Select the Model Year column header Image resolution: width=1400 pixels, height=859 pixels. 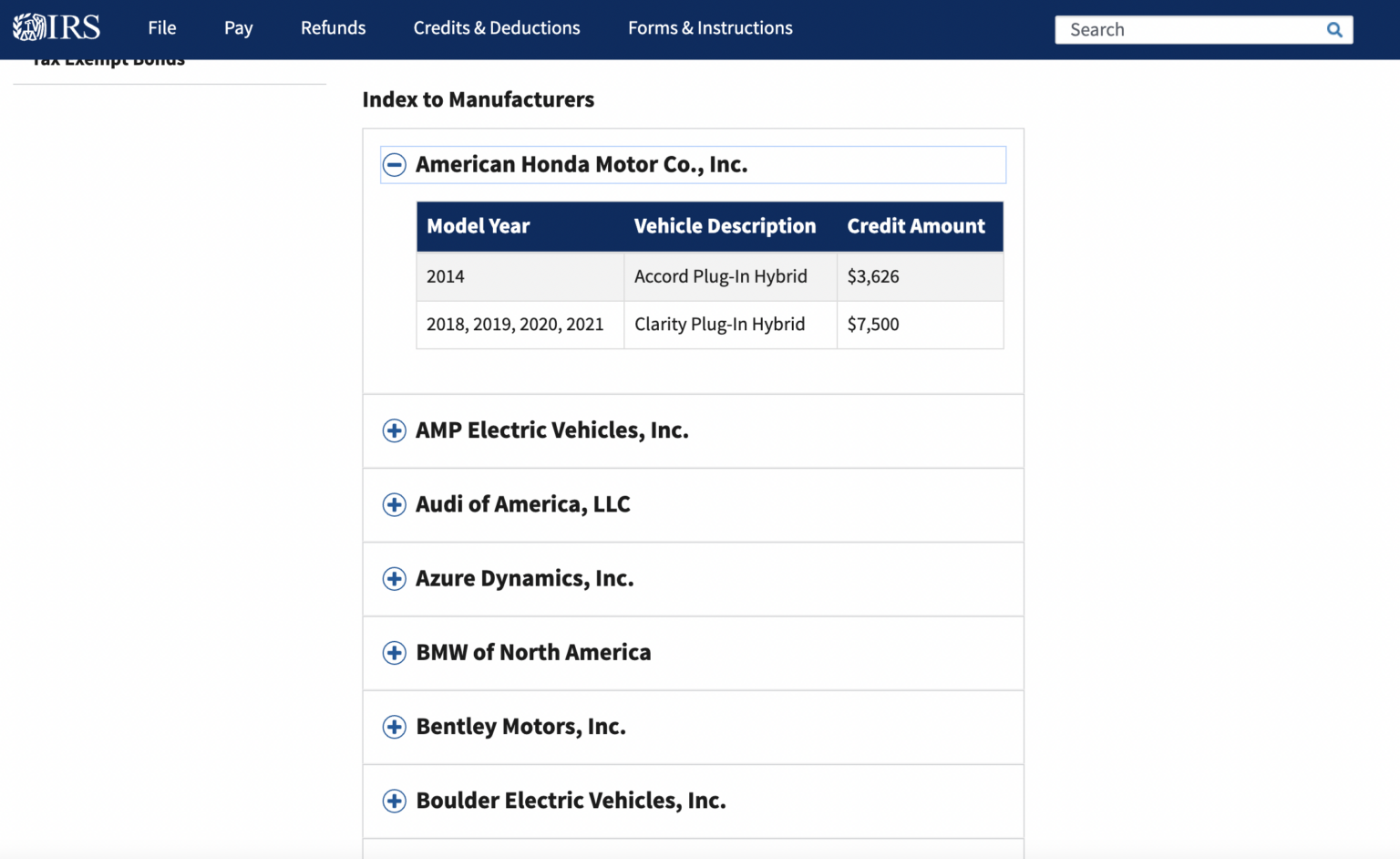[520, 226]
